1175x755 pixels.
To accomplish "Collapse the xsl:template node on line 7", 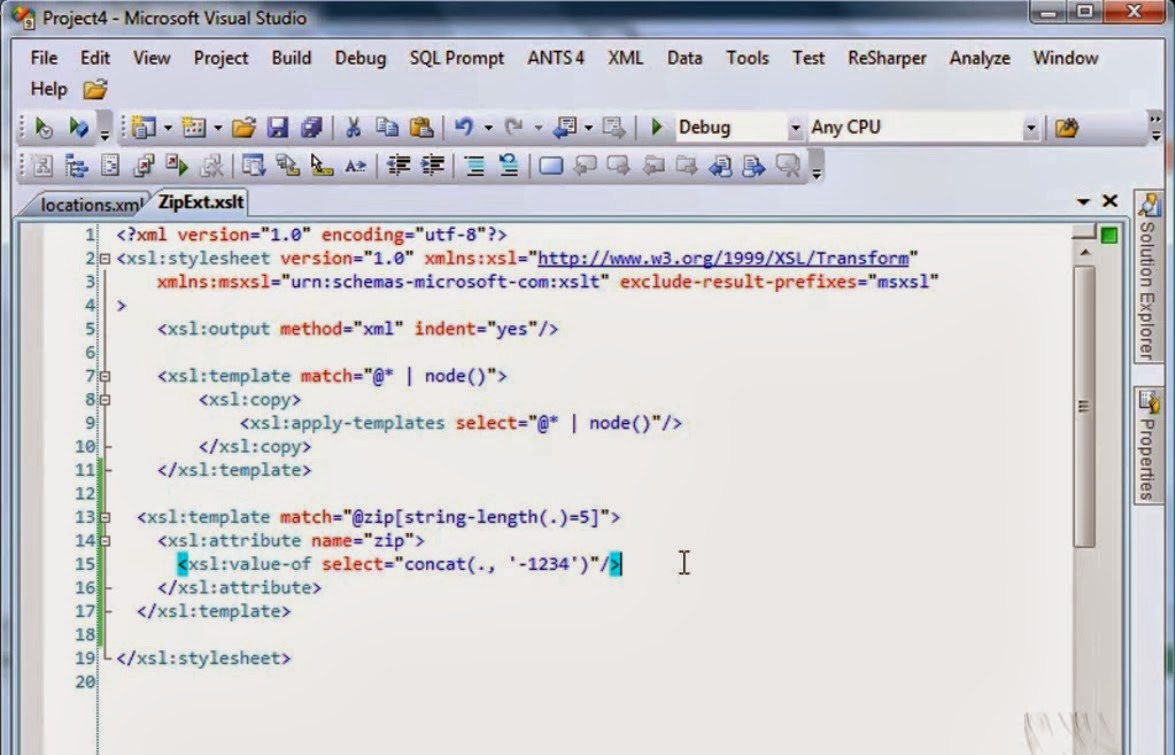I will (x=105, y=376).
